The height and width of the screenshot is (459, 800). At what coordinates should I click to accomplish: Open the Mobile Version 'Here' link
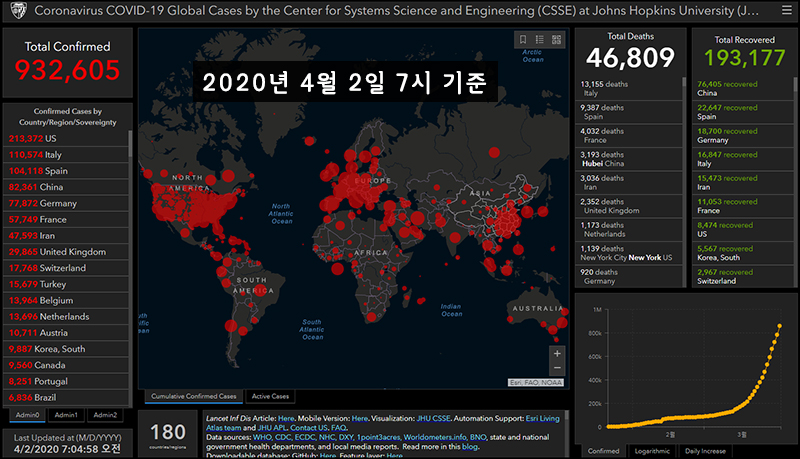click(x=360, y=418)
